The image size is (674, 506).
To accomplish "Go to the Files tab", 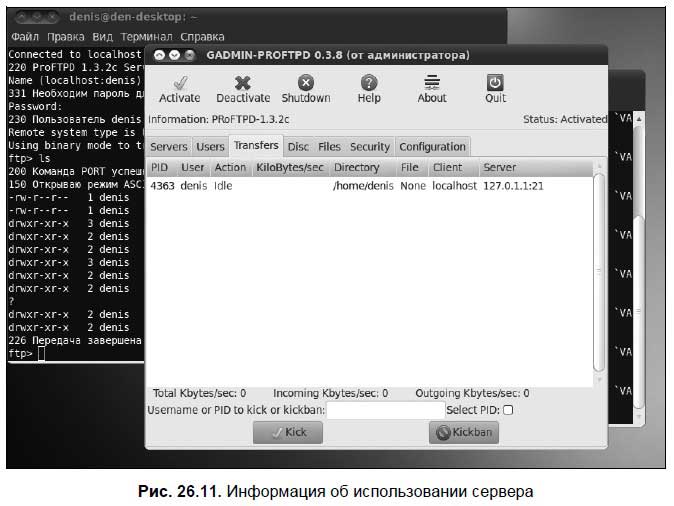I will tap(329, 147).
